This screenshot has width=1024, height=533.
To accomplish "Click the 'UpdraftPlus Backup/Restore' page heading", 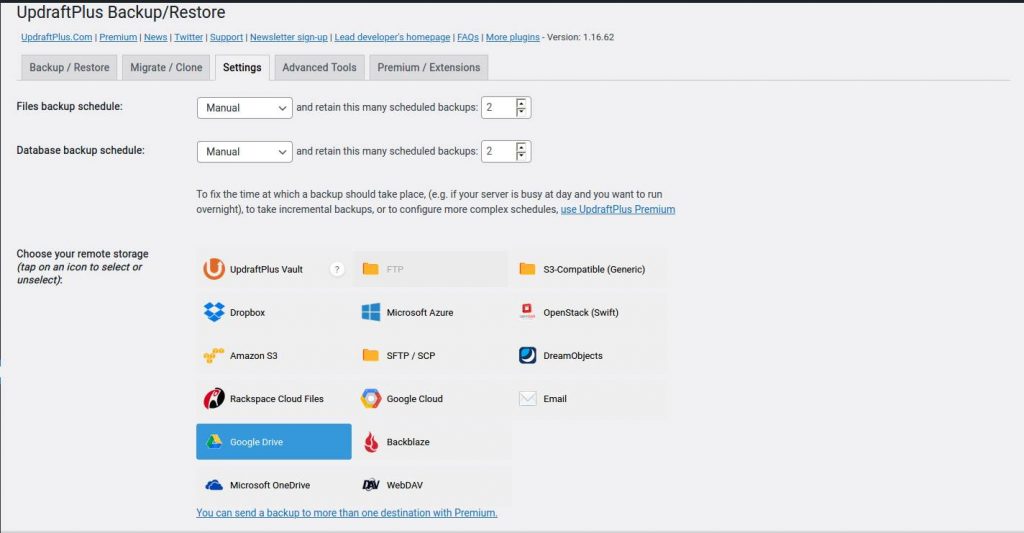I will (x=121, y=12).
